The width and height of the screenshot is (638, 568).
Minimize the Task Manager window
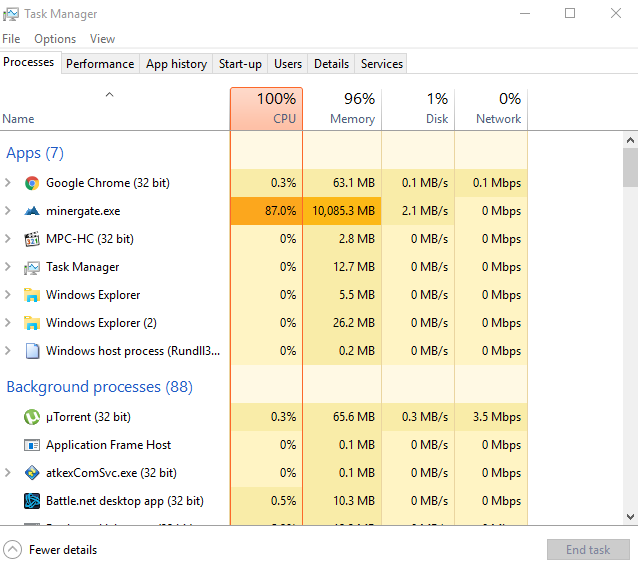click(x=525, y=13)
